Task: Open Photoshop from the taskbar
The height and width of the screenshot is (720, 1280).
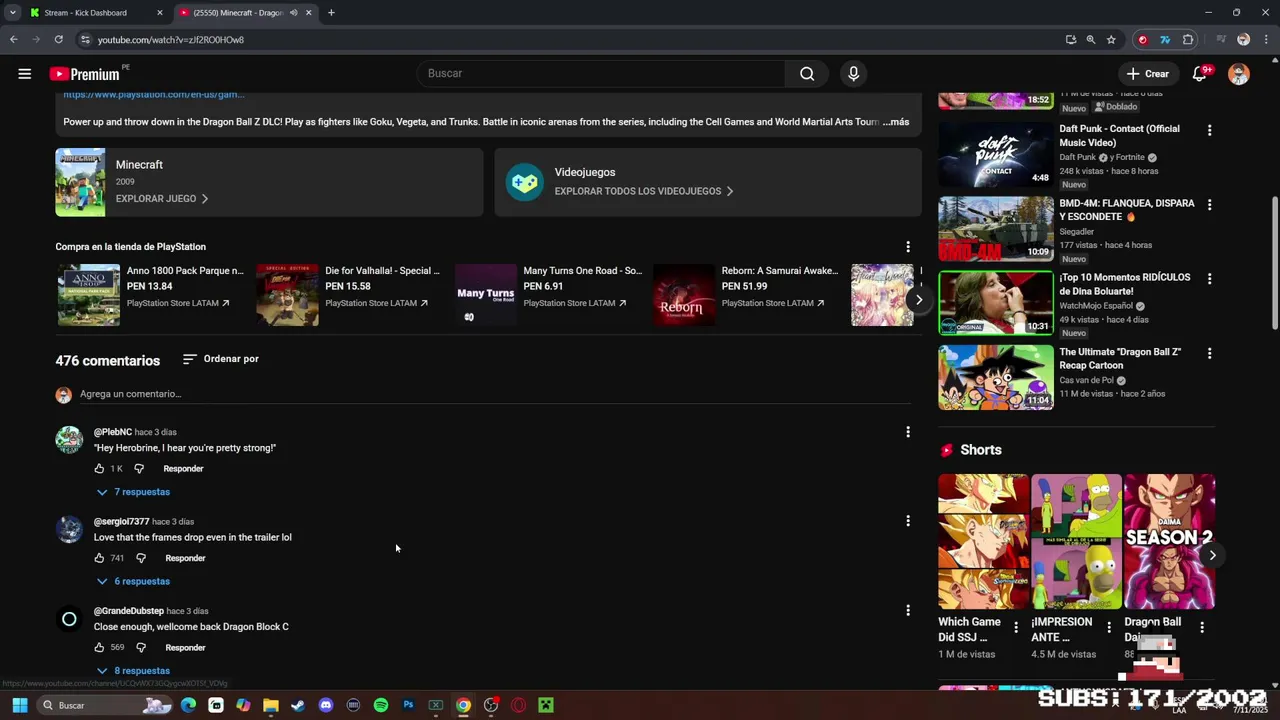Action: [x=408, y=705]
